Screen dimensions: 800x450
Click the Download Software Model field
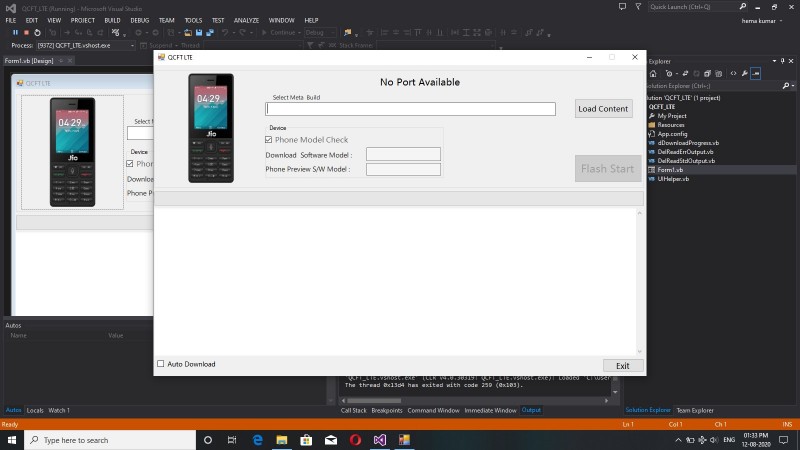403,154
